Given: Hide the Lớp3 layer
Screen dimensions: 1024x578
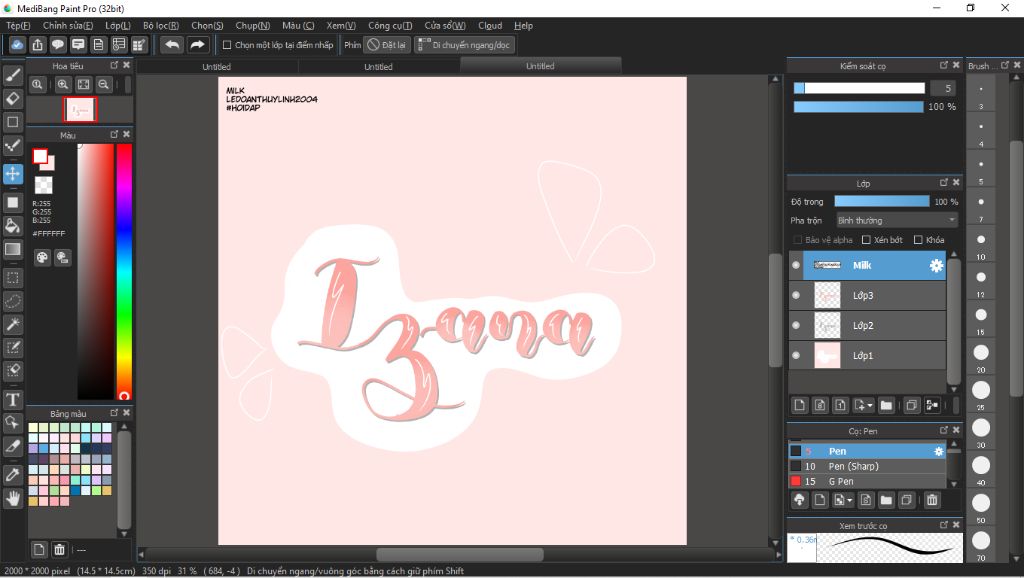Looking at the screenshot, I should [795, 295].
